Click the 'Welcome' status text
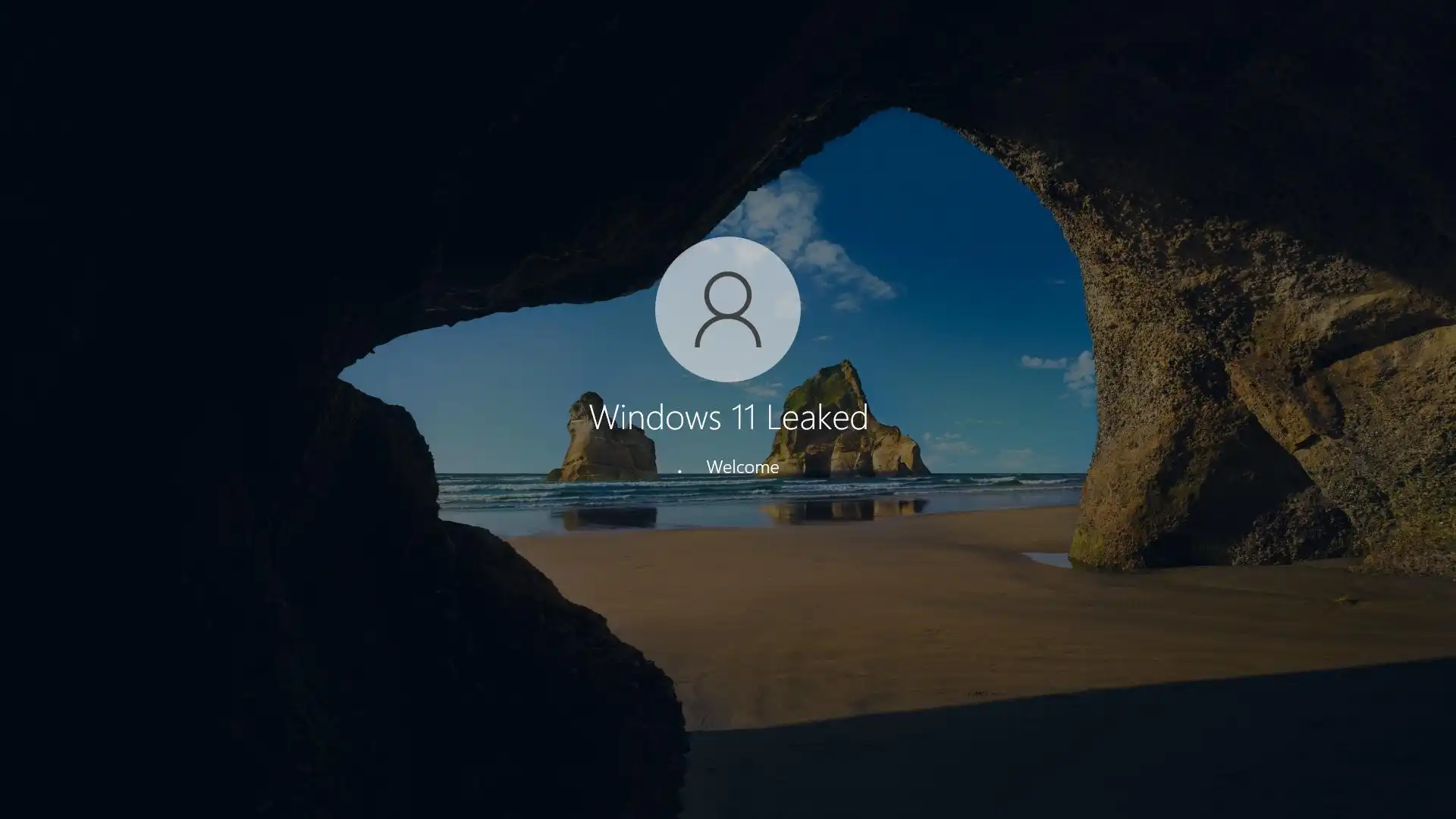This screenshot has height=819, width=1456. (742, 467)
